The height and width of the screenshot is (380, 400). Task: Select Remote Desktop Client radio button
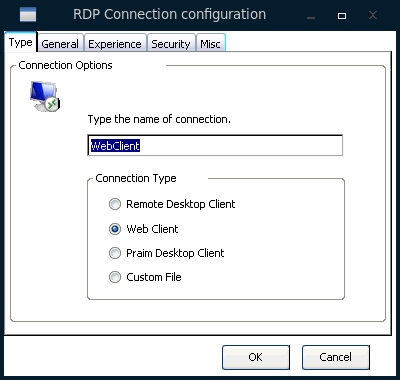click(x=115, y=204)
